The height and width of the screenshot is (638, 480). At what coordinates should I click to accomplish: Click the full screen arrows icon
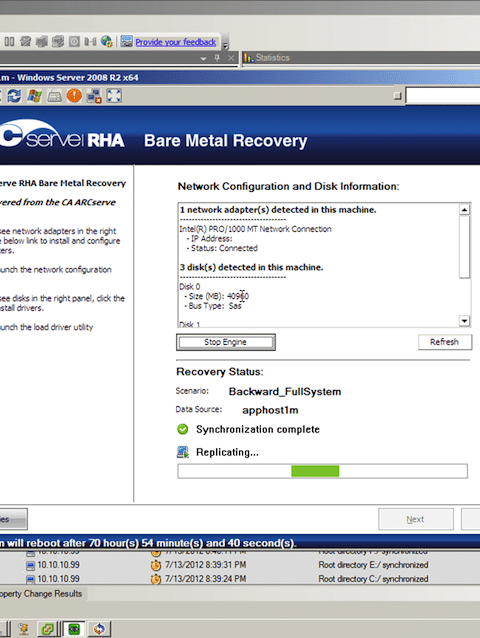114,96
